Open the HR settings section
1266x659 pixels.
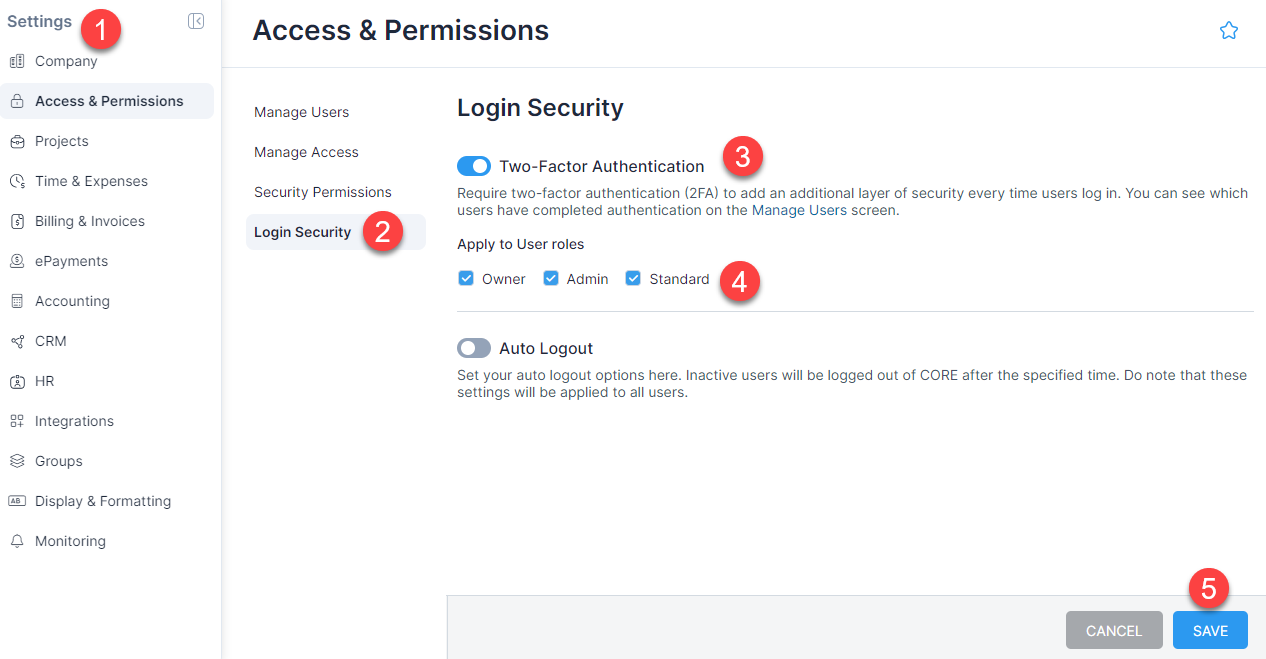pyautogui.click(x=45, y=381)
